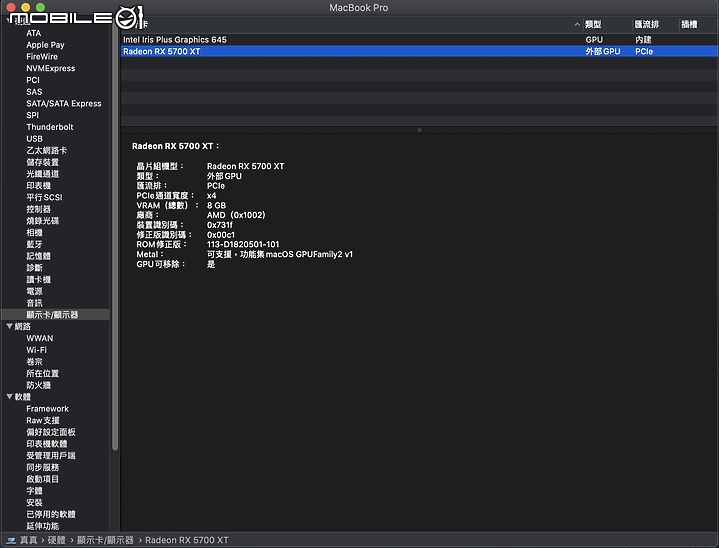Select 診斷 in the sidebar

click(34, 268)
